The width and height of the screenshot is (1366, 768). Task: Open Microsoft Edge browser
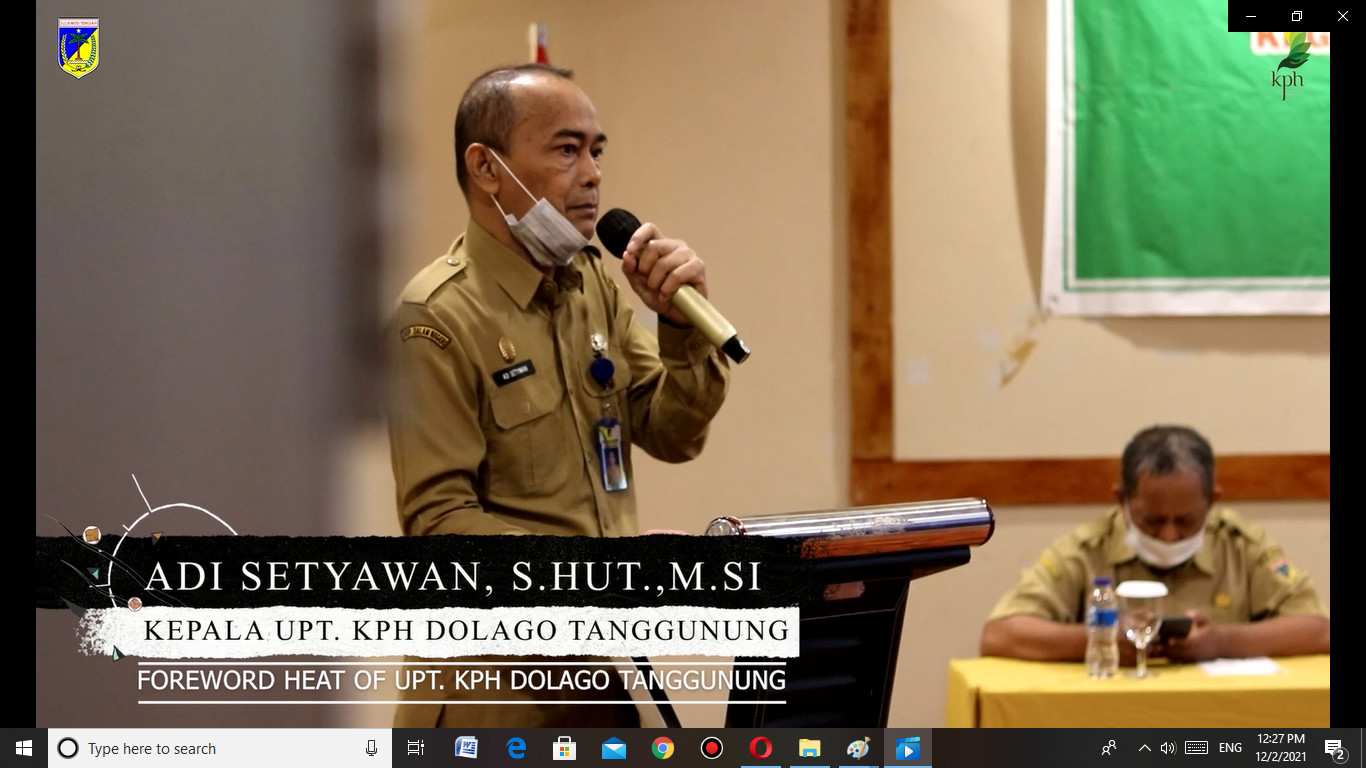coord(516,748)
